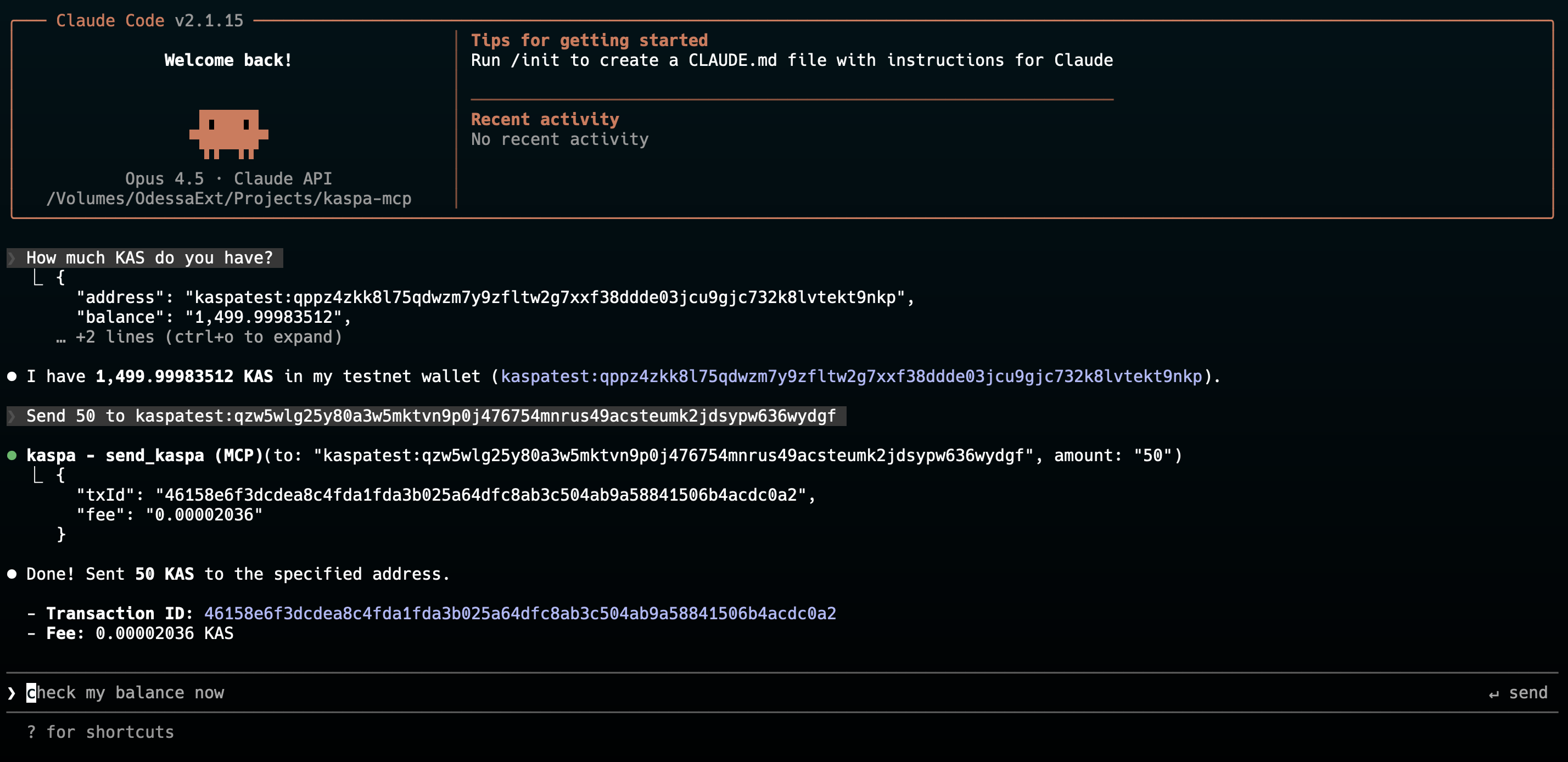The height and width of the screenshot is (762, 1568).
Task: Open the Transaction ID link starting 46158e6f
Action: (x=520, y=613)
